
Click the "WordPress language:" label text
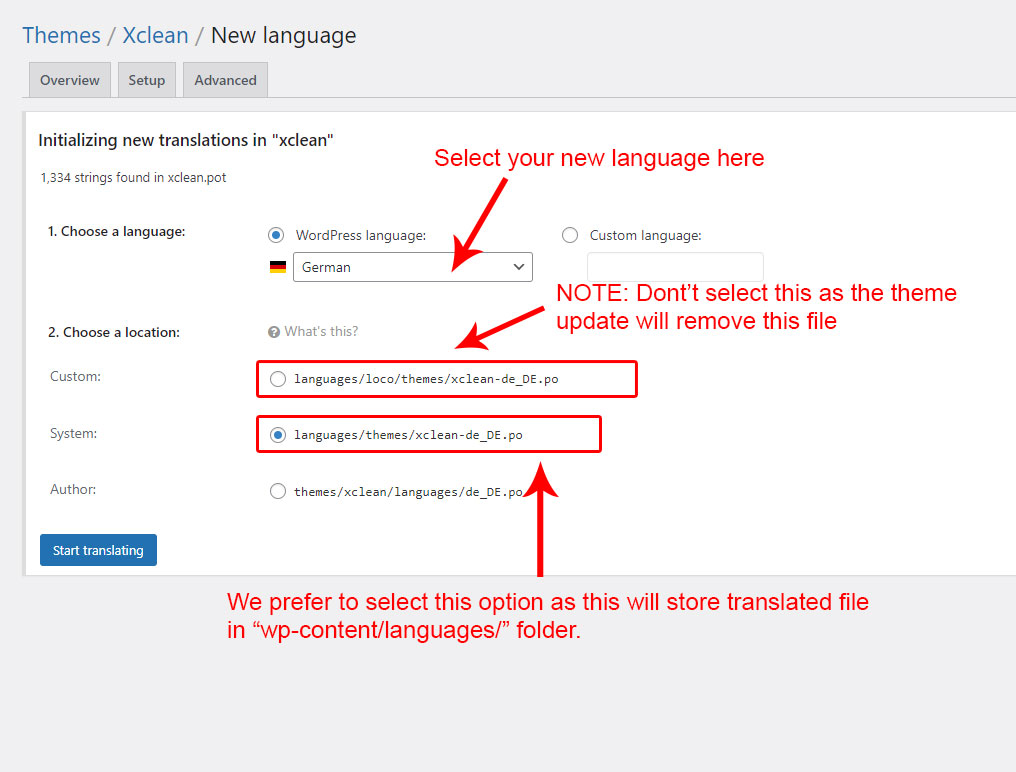coord(361,236)
